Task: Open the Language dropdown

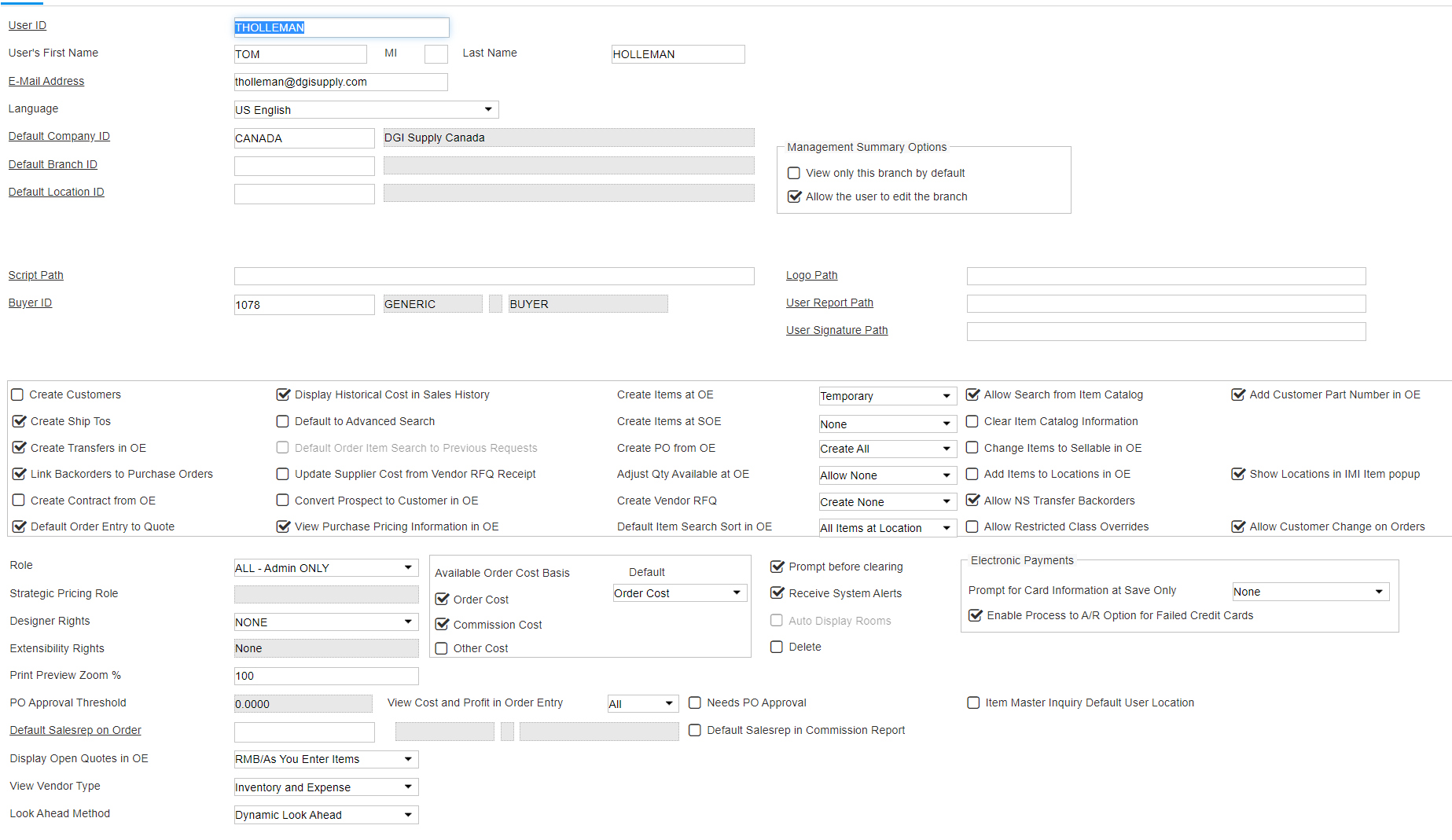Action: 487,110
